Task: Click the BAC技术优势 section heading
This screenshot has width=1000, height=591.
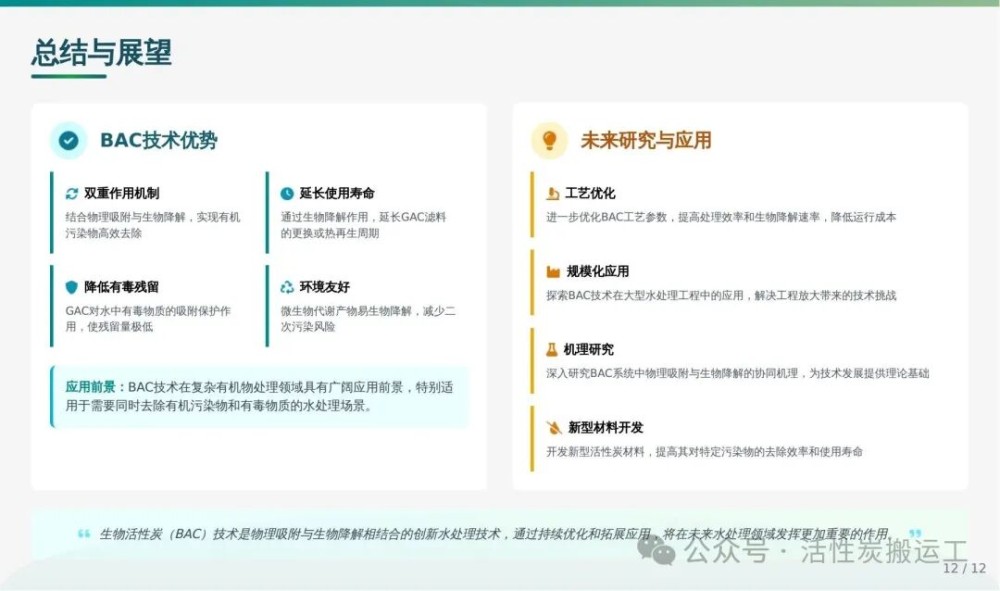Action: coord(158,141)
